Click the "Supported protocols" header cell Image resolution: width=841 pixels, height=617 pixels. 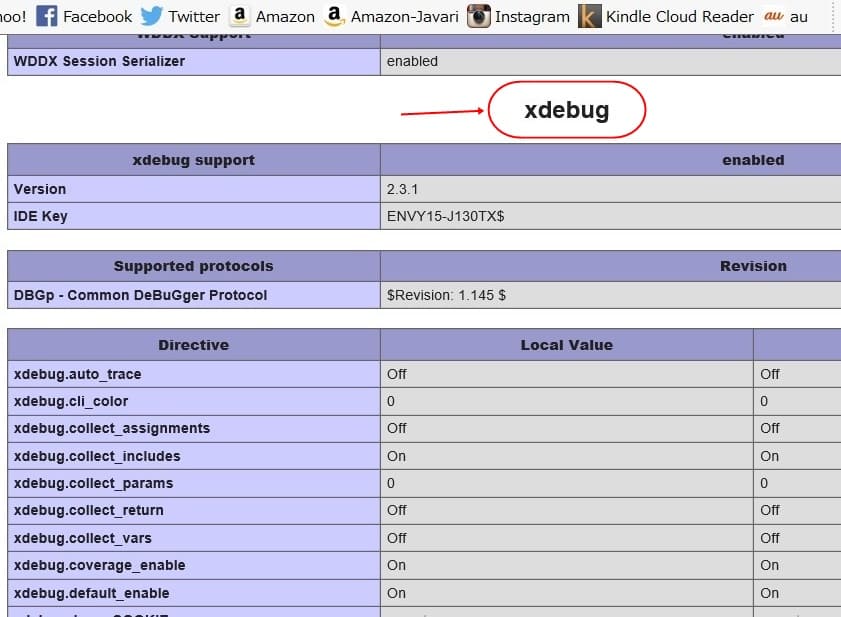click(193, 266)
